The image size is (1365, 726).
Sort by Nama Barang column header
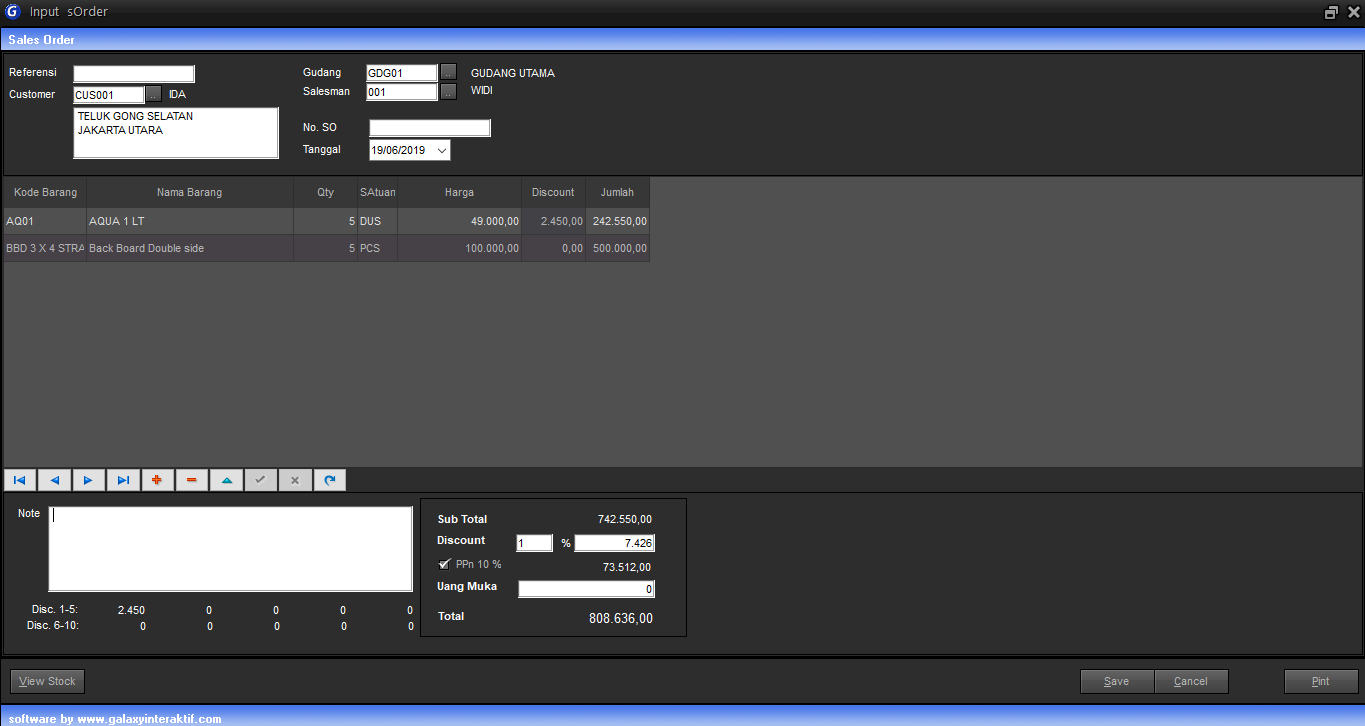[x=189, y=192]
